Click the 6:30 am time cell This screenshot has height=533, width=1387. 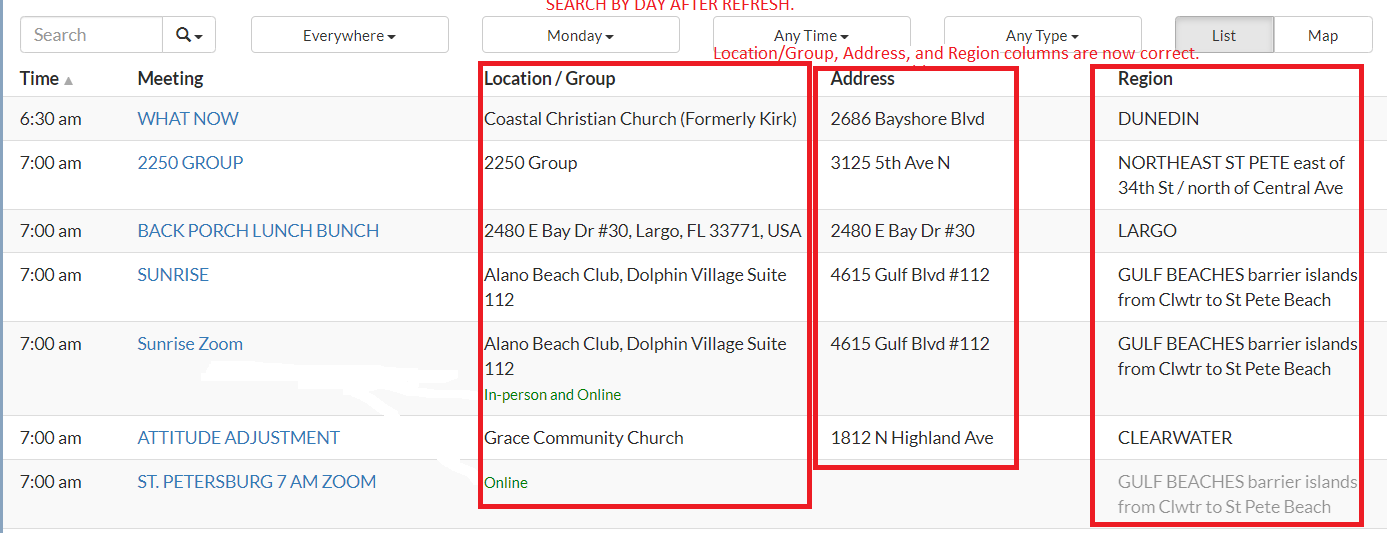point(51,119)
